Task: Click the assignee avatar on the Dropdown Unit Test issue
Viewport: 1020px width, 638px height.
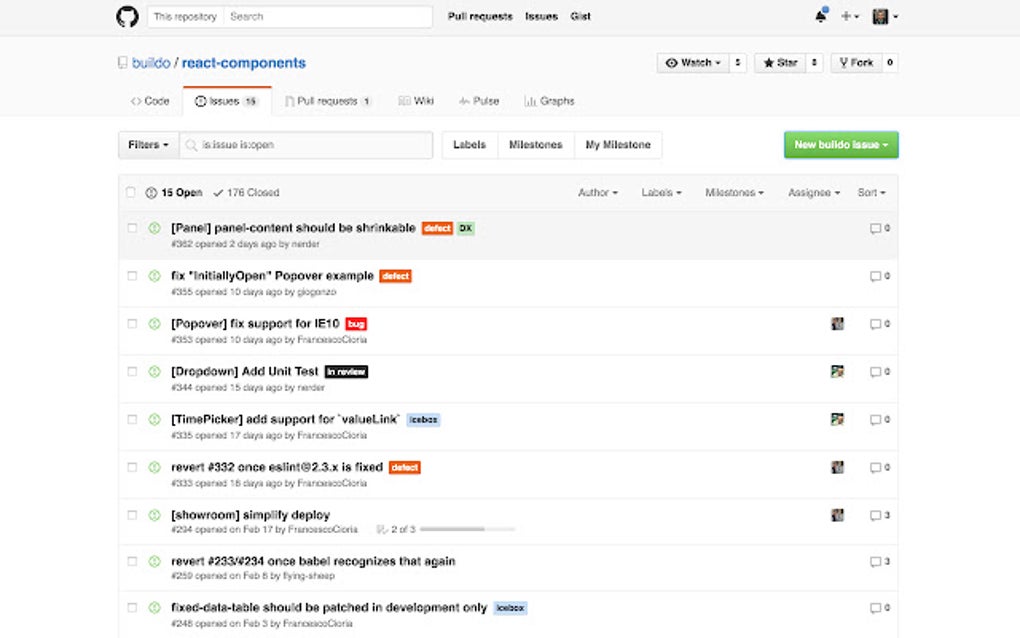Action: pos(837,371)
